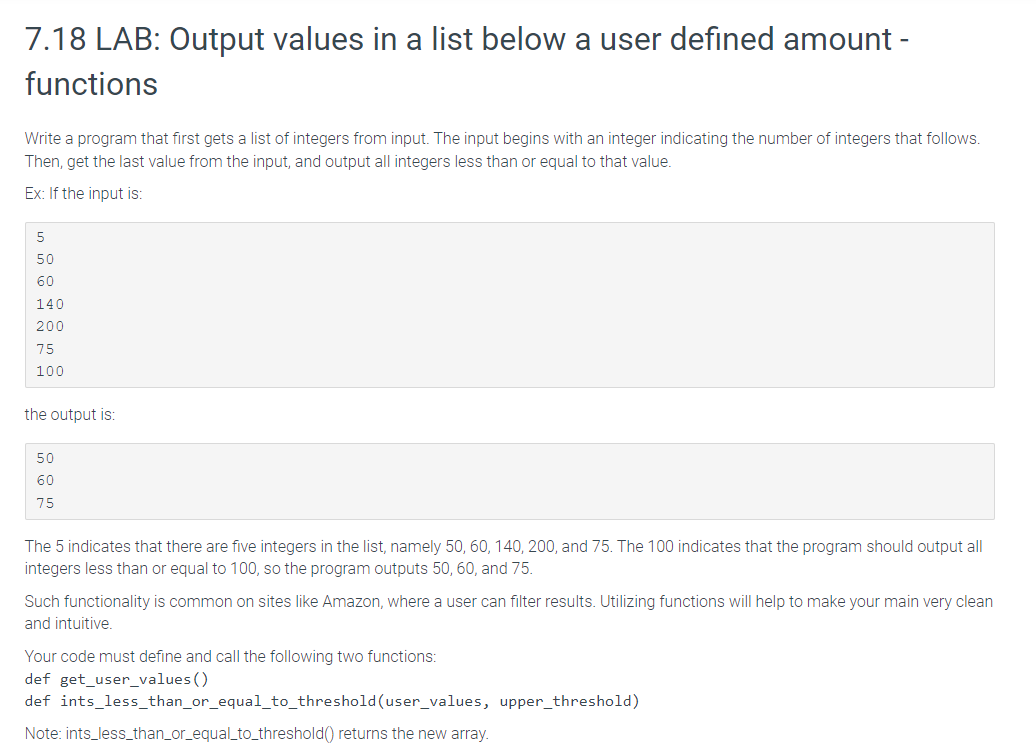Click the value 75 in the output box
Viewport: 1036px width, 753px height.
tap(45, 503)
